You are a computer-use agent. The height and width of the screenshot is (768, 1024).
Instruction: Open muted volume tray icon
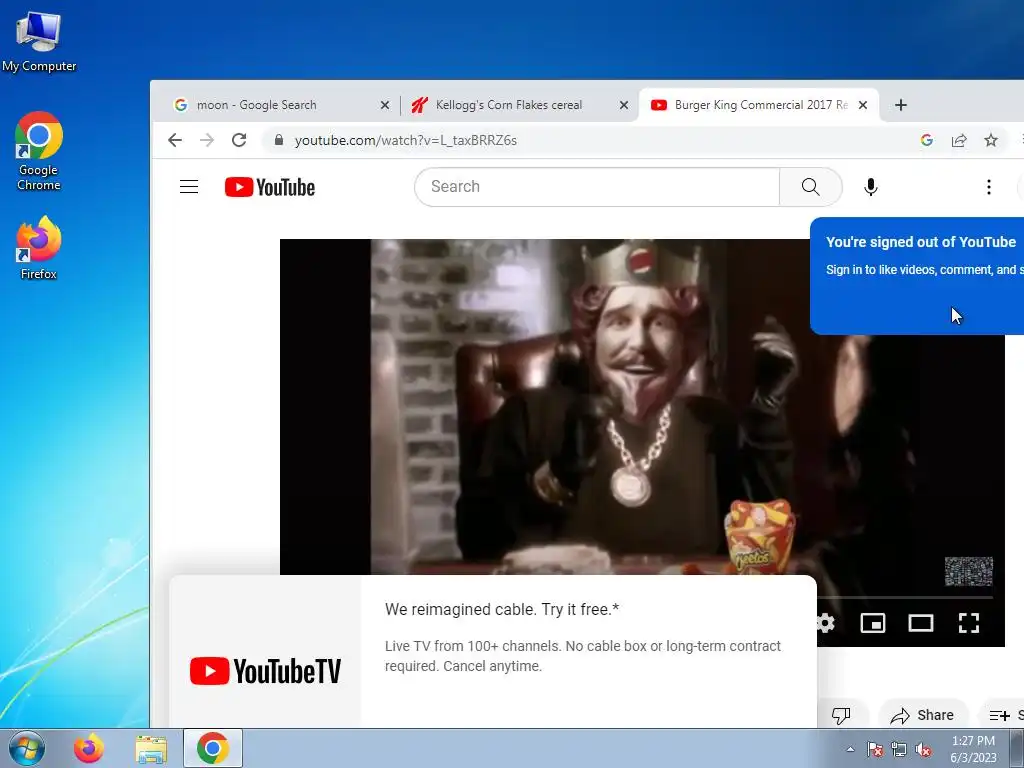click(923, 749)
